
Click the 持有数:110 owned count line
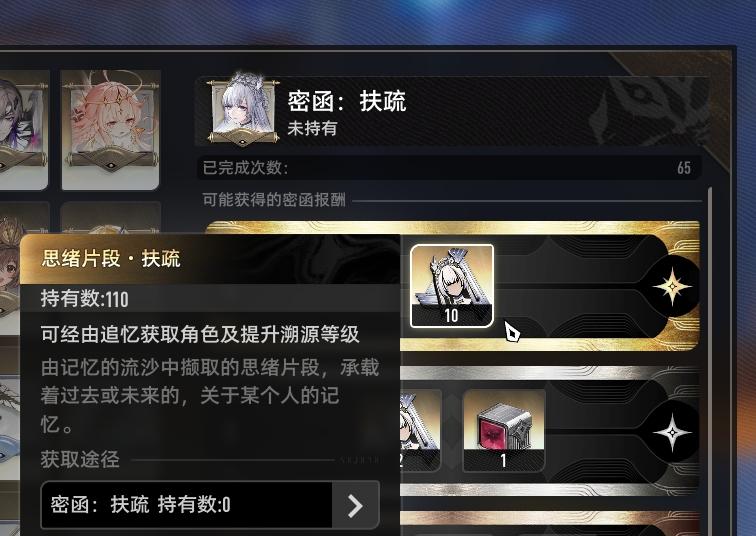(x=85, y=299)
